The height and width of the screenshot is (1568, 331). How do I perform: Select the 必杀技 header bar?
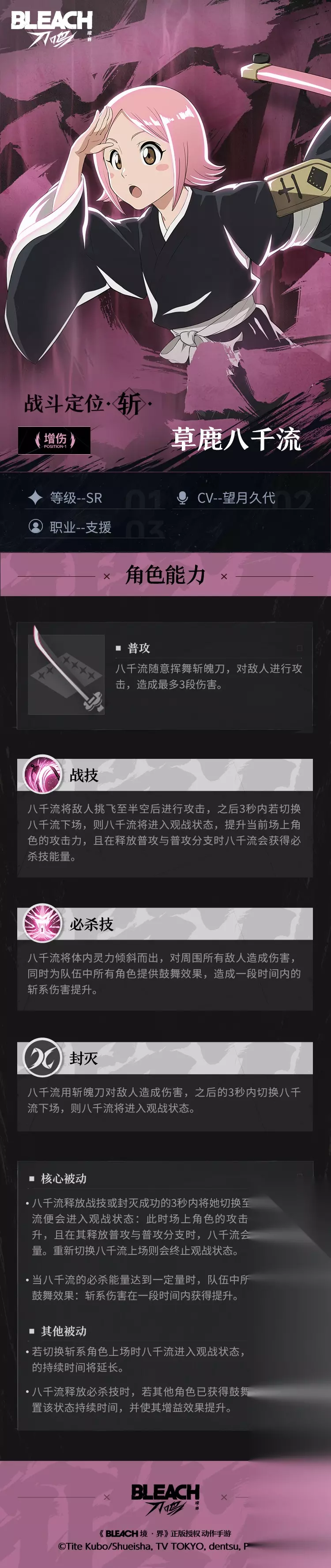[165, 923]
